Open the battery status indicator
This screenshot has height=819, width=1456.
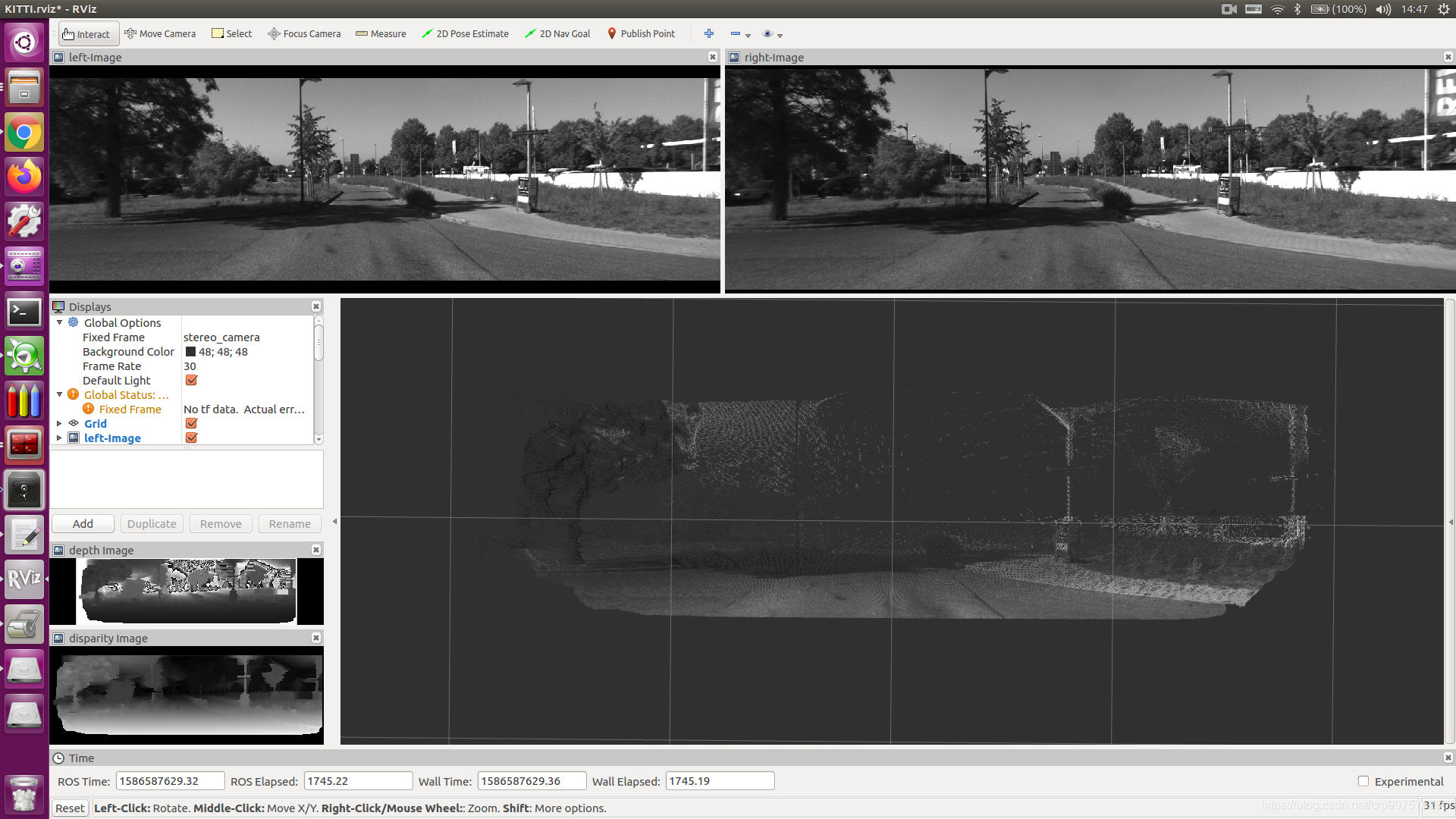(1338, 9)
